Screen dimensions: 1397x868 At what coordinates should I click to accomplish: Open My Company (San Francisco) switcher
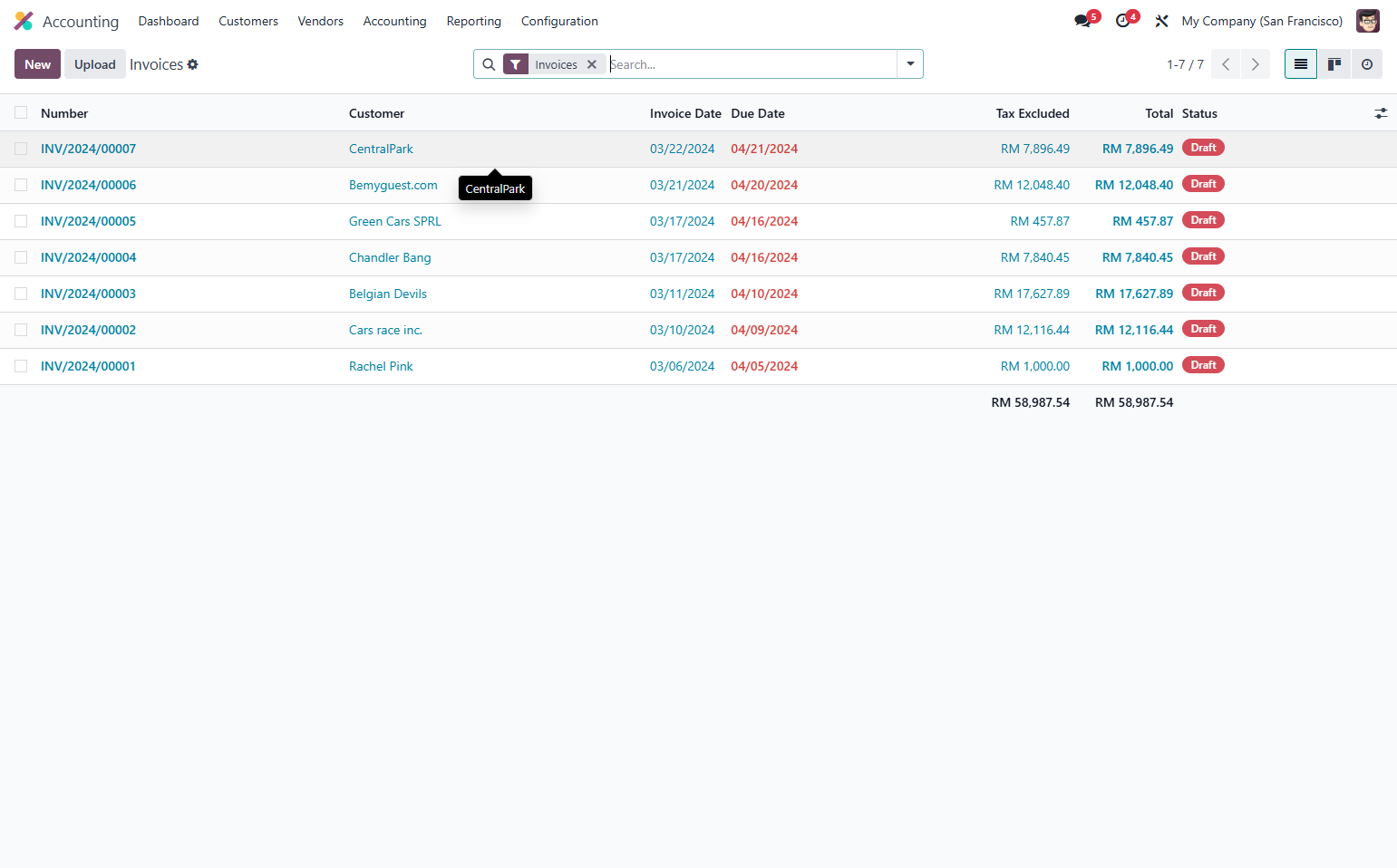tap(1262, 21)
